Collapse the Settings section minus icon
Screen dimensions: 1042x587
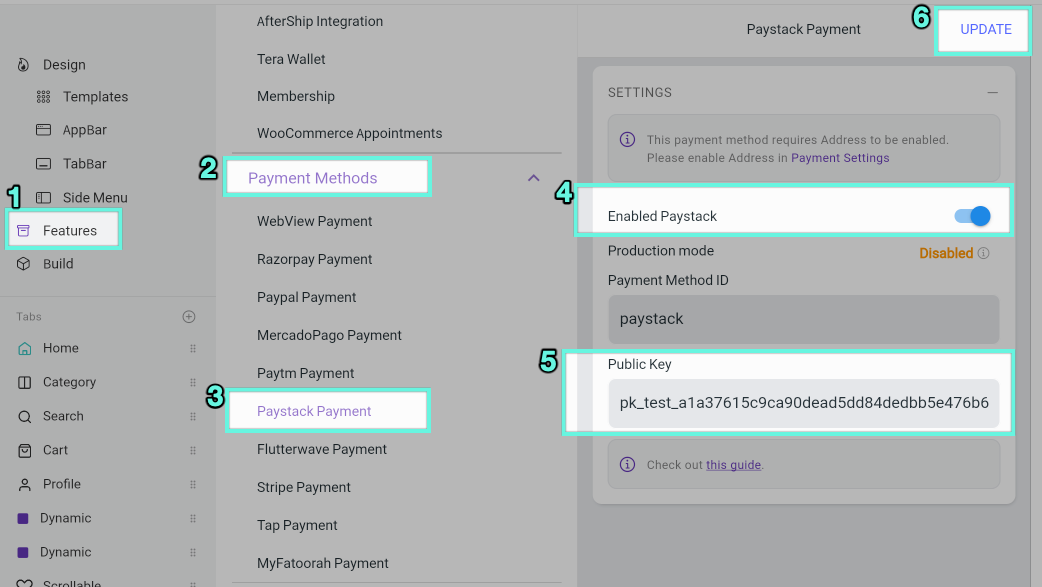pos(992,92)
